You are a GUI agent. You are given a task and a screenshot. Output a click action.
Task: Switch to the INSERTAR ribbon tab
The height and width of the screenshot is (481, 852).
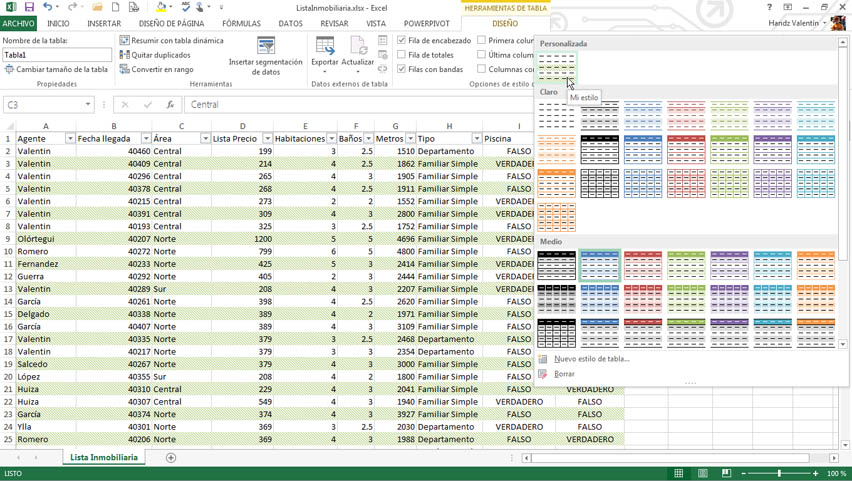pos(104,23)
